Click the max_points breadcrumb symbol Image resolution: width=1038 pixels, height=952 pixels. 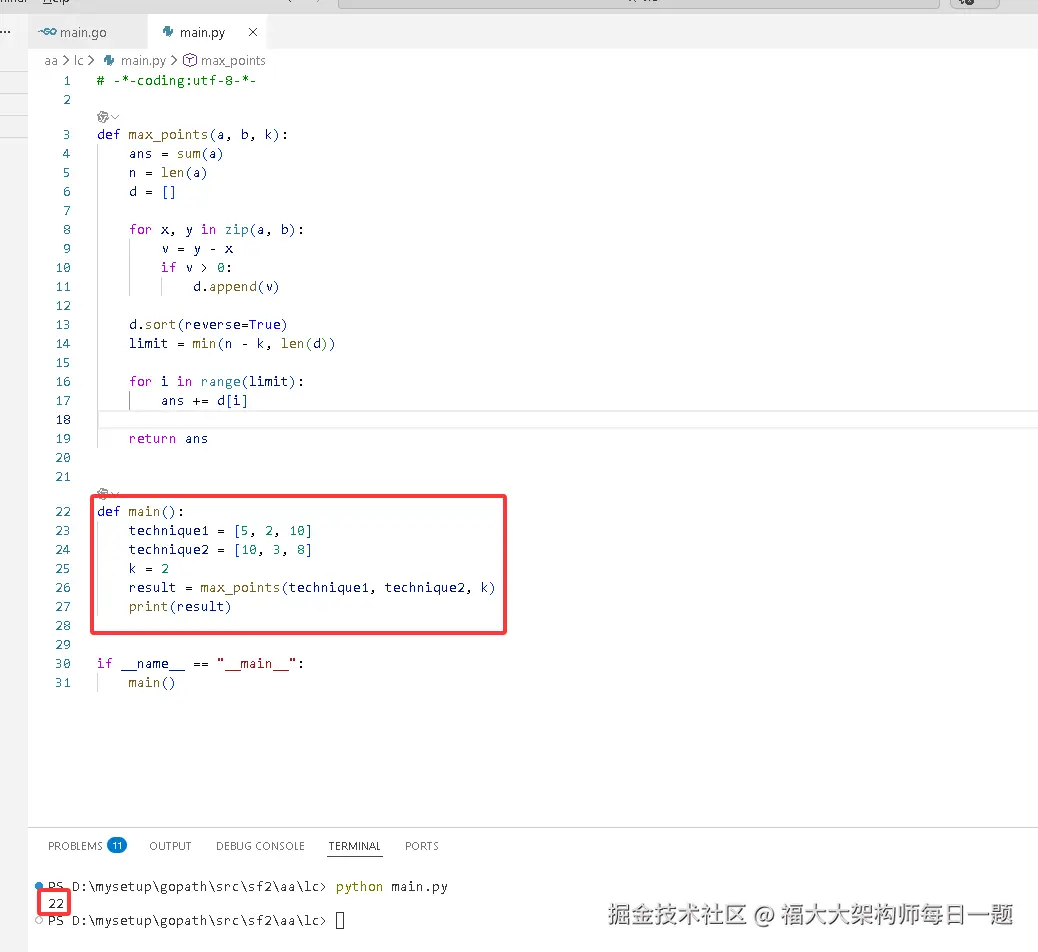[233, 61]
